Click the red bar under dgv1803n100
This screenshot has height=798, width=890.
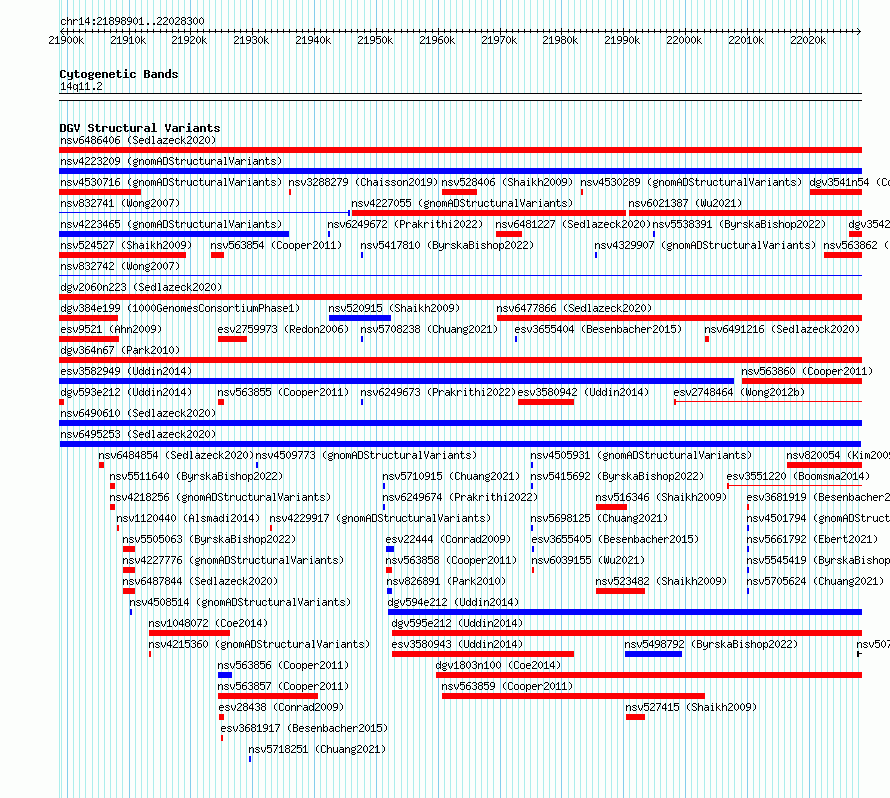pos(649,675)
